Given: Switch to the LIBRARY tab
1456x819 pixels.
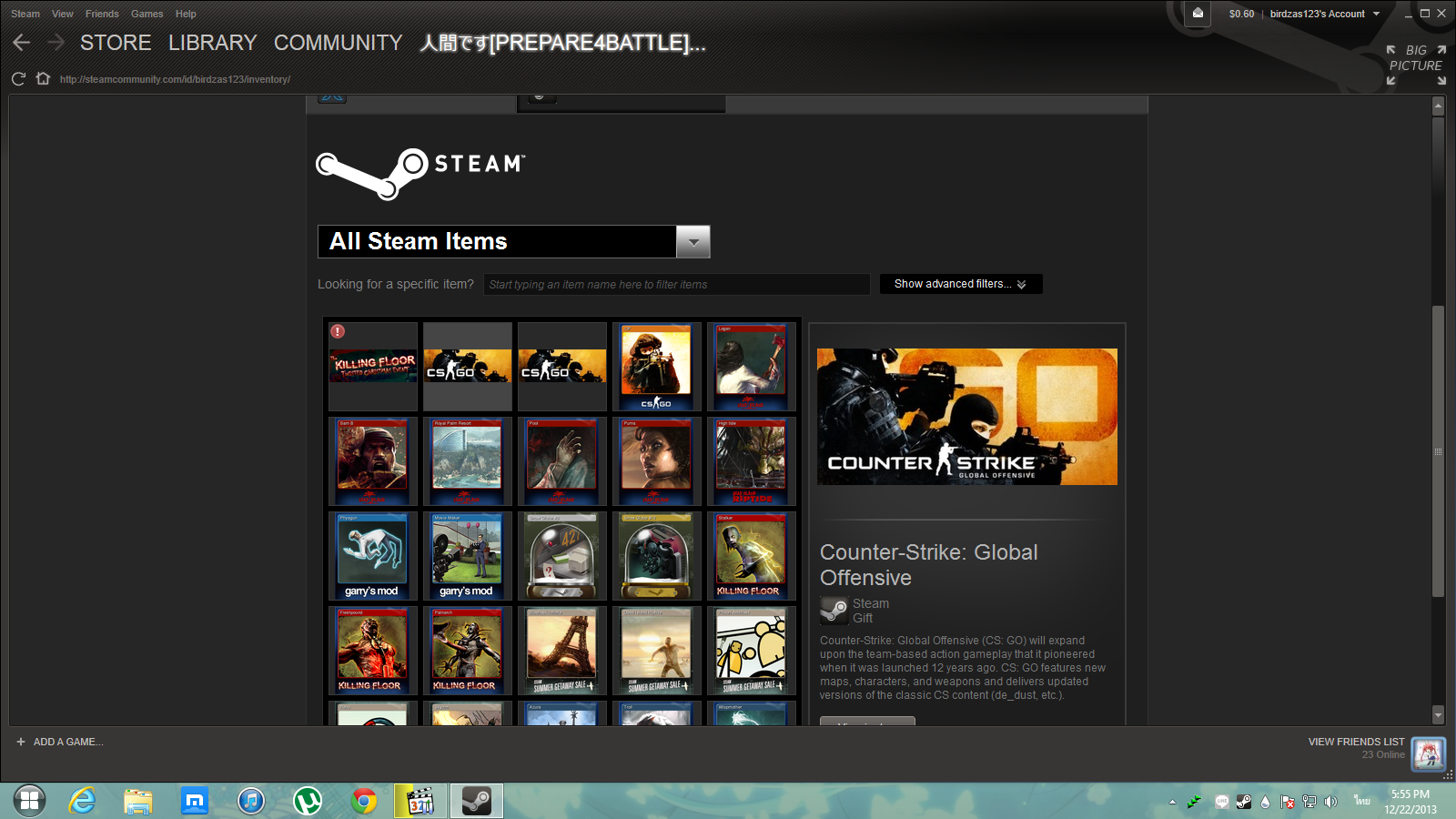Looking at the screenshot, I should (x=213, y=43).
